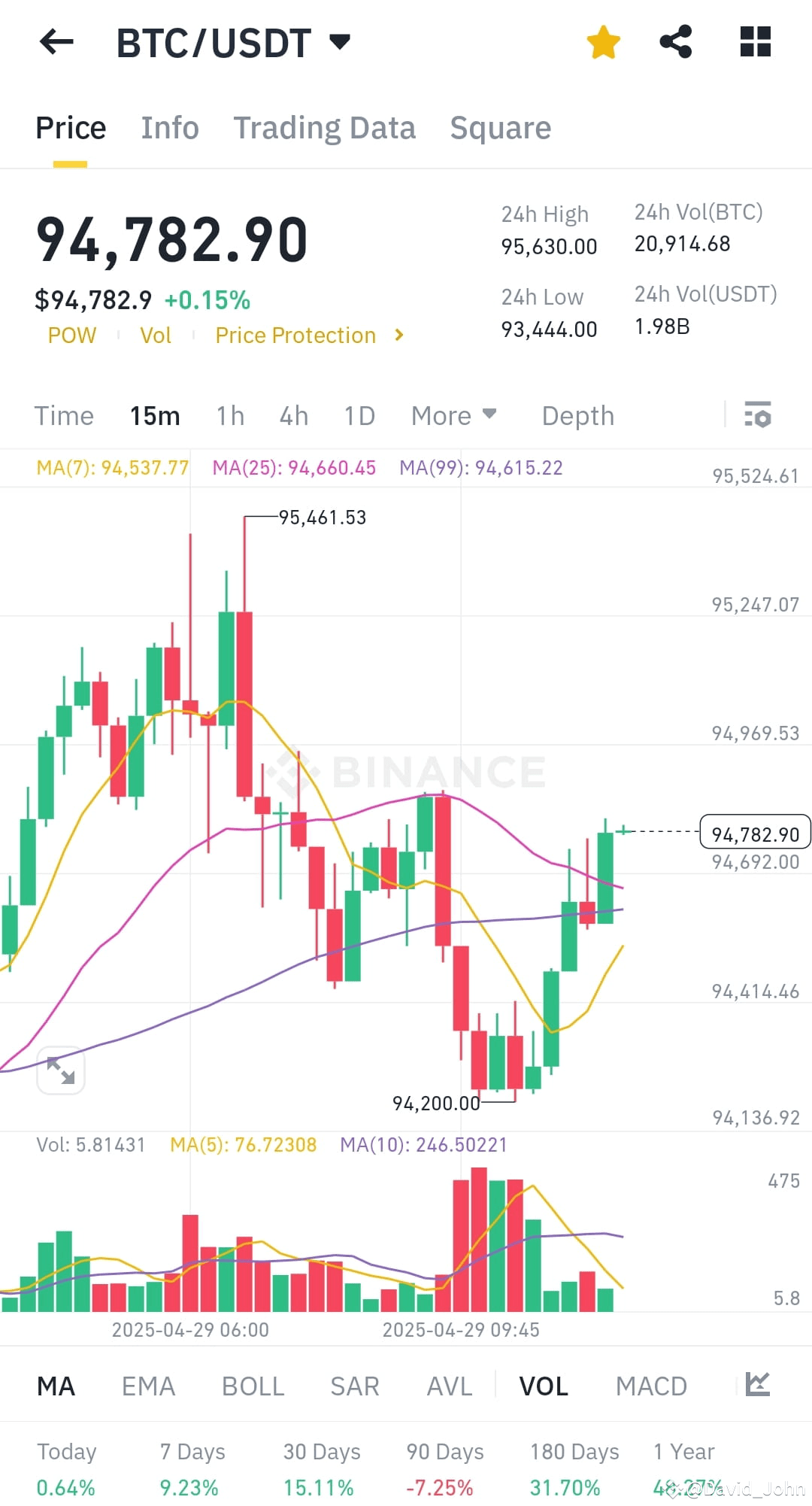Open the grid layout icon top right

(755, 43)
